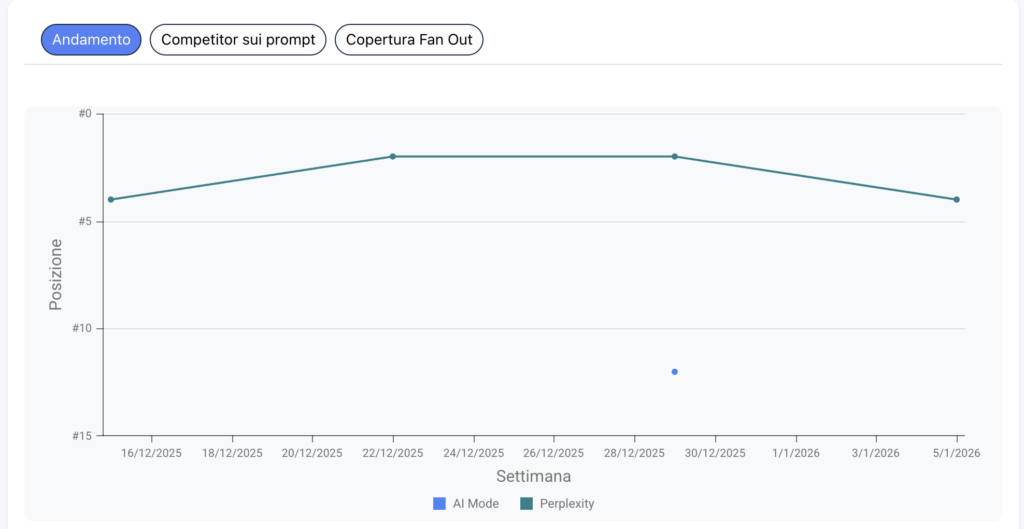Click the single blue AI Mode data point
This screenshot has width=1024, height=529.
point(675,372)
